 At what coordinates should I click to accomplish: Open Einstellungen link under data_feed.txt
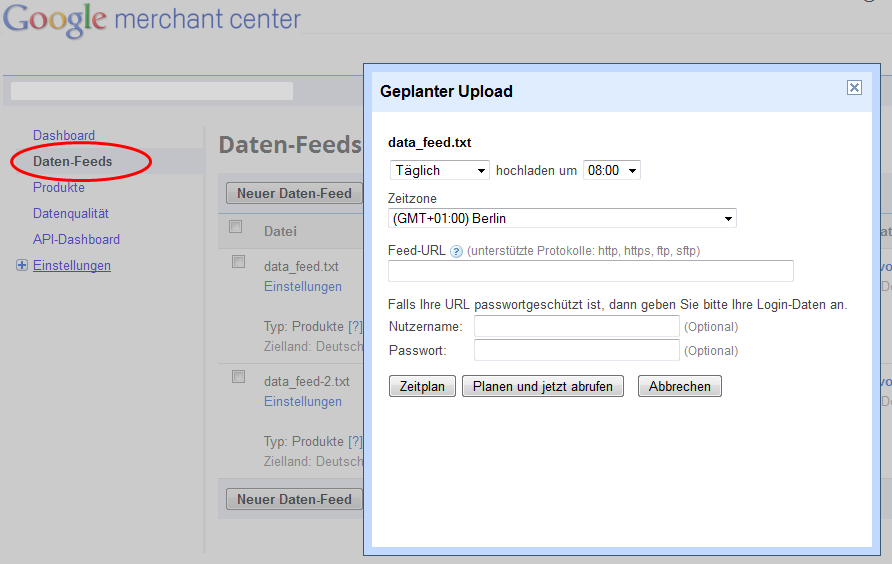tap(303, 287)
